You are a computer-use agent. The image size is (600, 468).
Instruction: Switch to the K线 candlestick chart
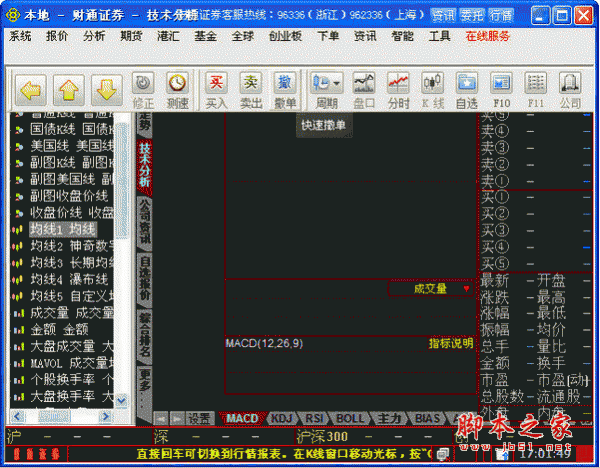(433, 91)
